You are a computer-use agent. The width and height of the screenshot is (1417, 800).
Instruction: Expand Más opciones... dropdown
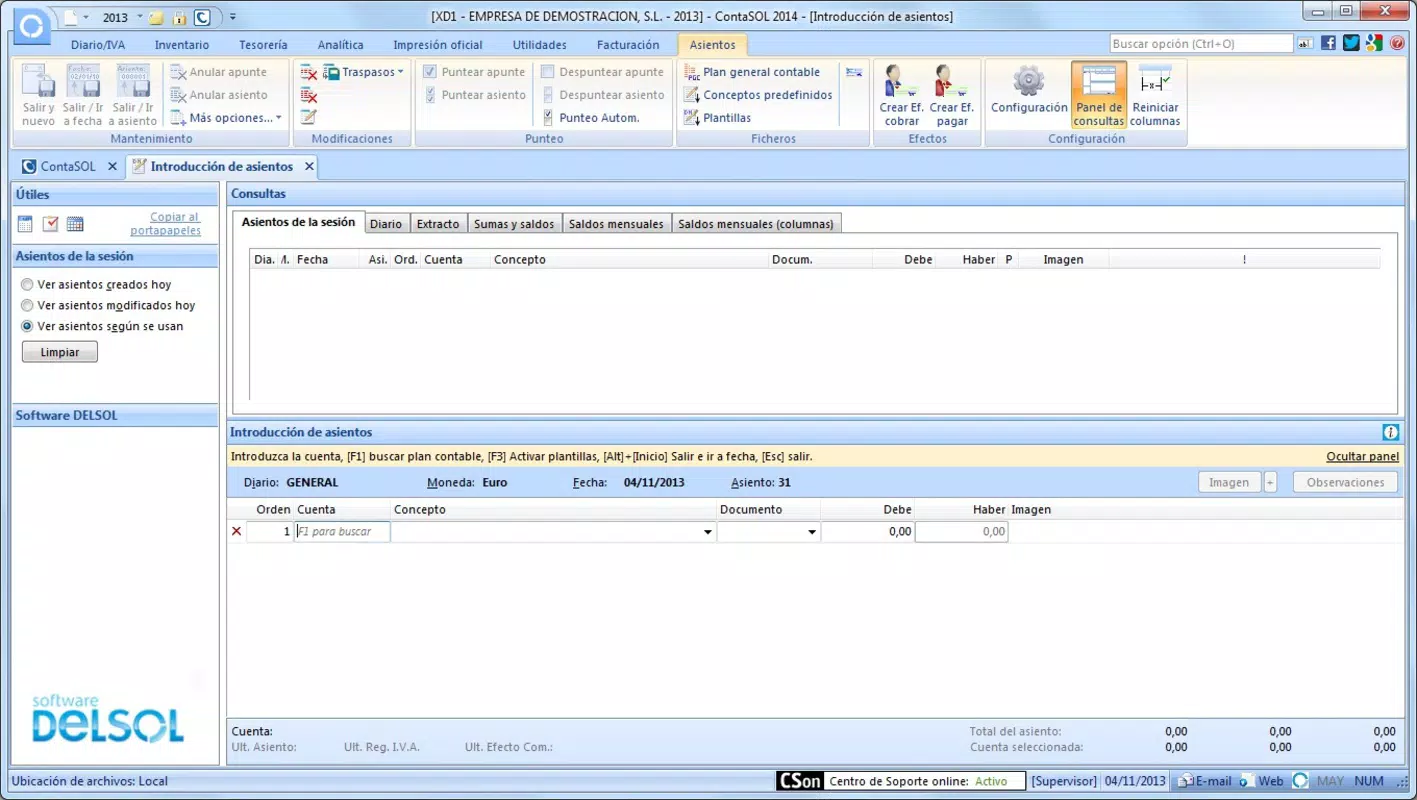click(279, 118)
